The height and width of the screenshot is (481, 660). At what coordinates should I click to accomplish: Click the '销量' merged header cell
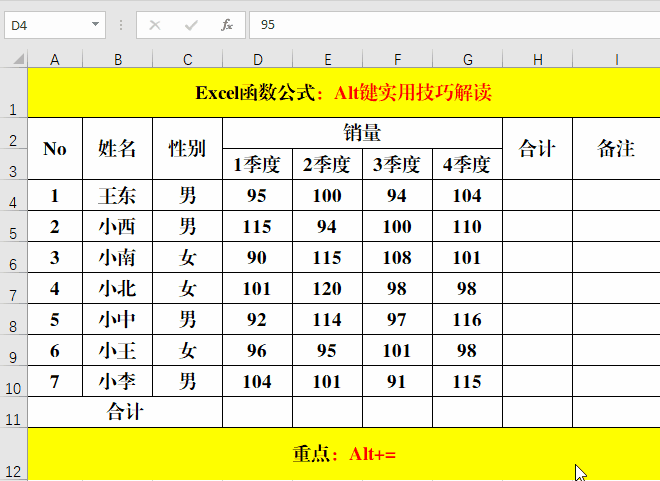[x=362, y=133]
